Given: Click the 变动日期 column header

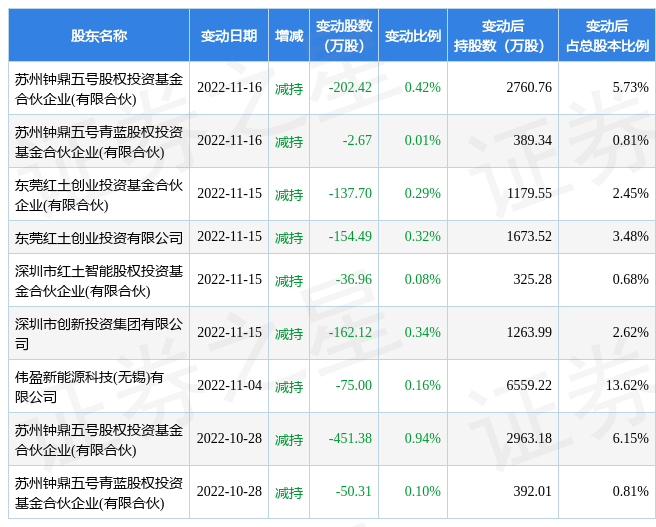Looking at the screenshot, I should 229,36.
